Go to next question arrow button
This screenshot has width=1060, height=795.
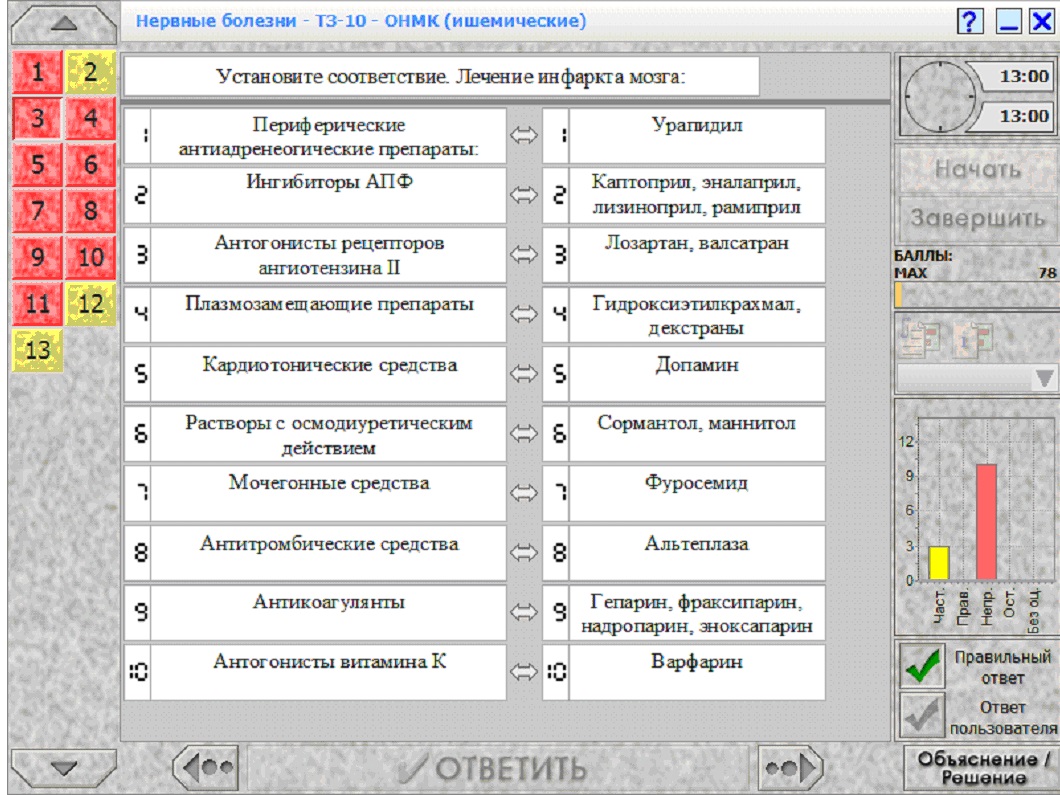click(x=790, y=768)
